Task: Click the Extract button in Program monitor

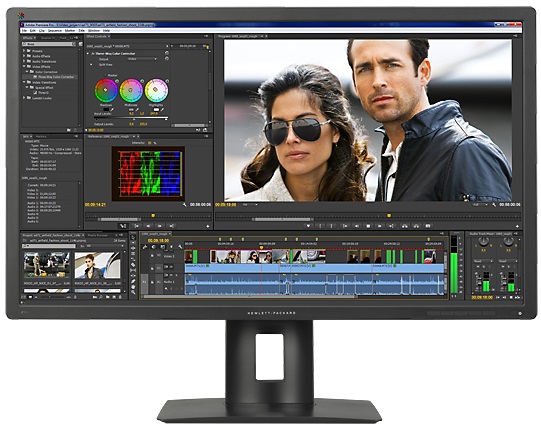Action: (416, 226)
